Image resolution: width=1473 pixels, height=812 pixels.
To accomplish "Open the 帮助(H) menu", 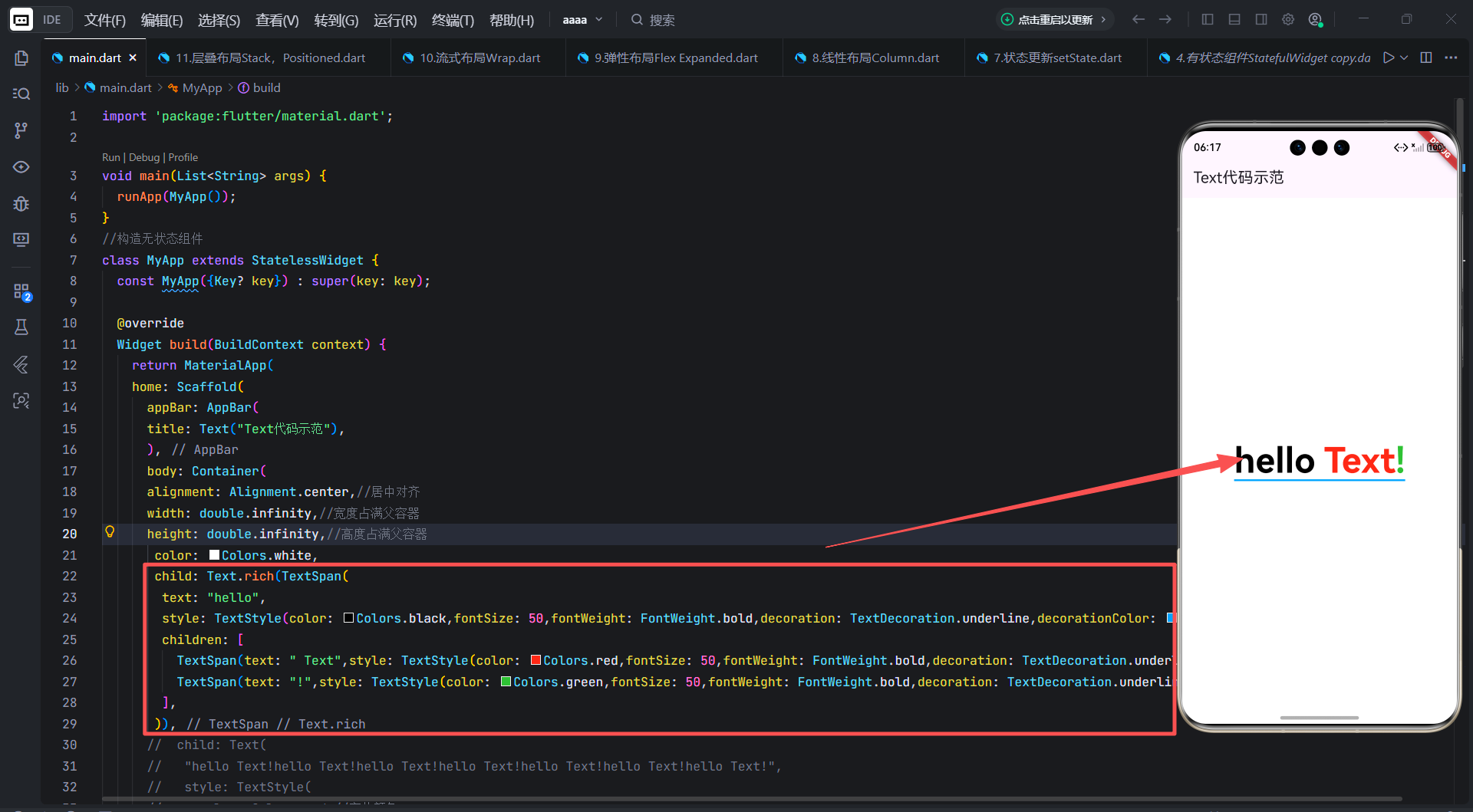I will 512,20.
